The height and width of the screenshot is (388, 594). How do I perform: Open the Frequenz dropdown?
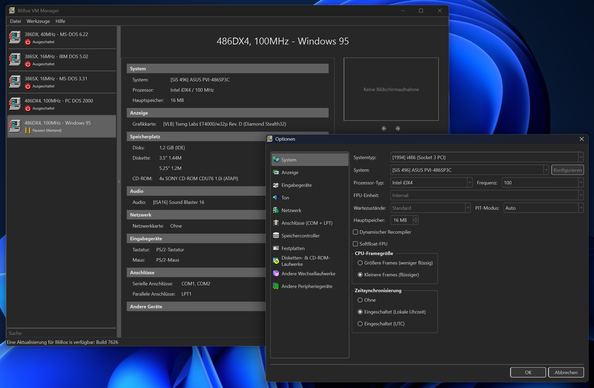pos(542,183)
